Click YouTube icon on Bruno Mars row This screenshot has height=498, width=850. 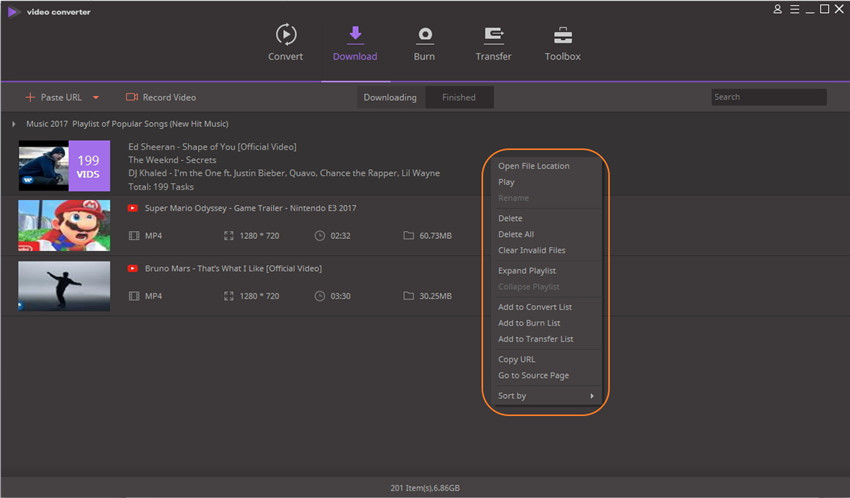(132, 269)
